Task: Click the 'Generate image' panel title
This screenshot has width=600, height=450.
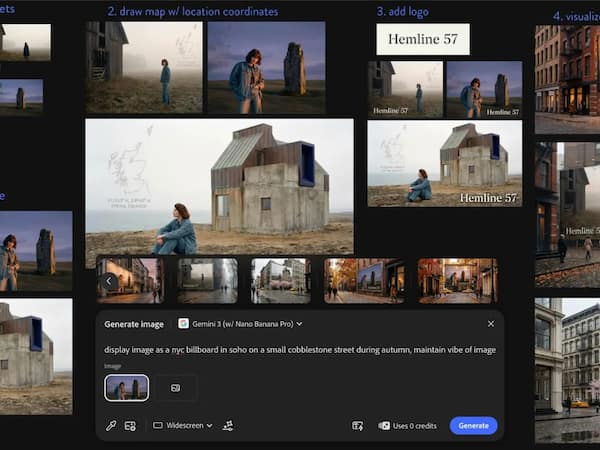Action: [x=134, y=324]
